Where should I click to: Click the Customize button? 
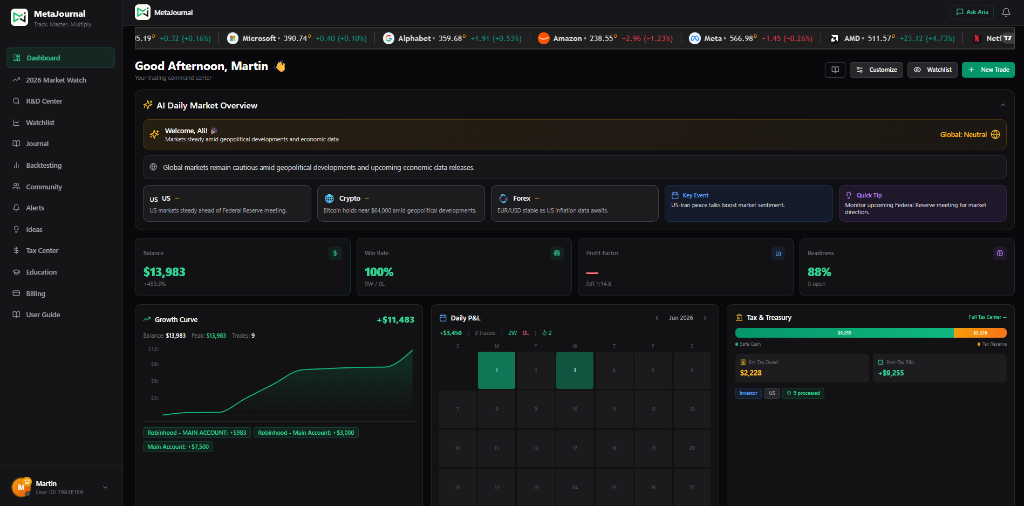pyautogui.click(x=876, y=70)
